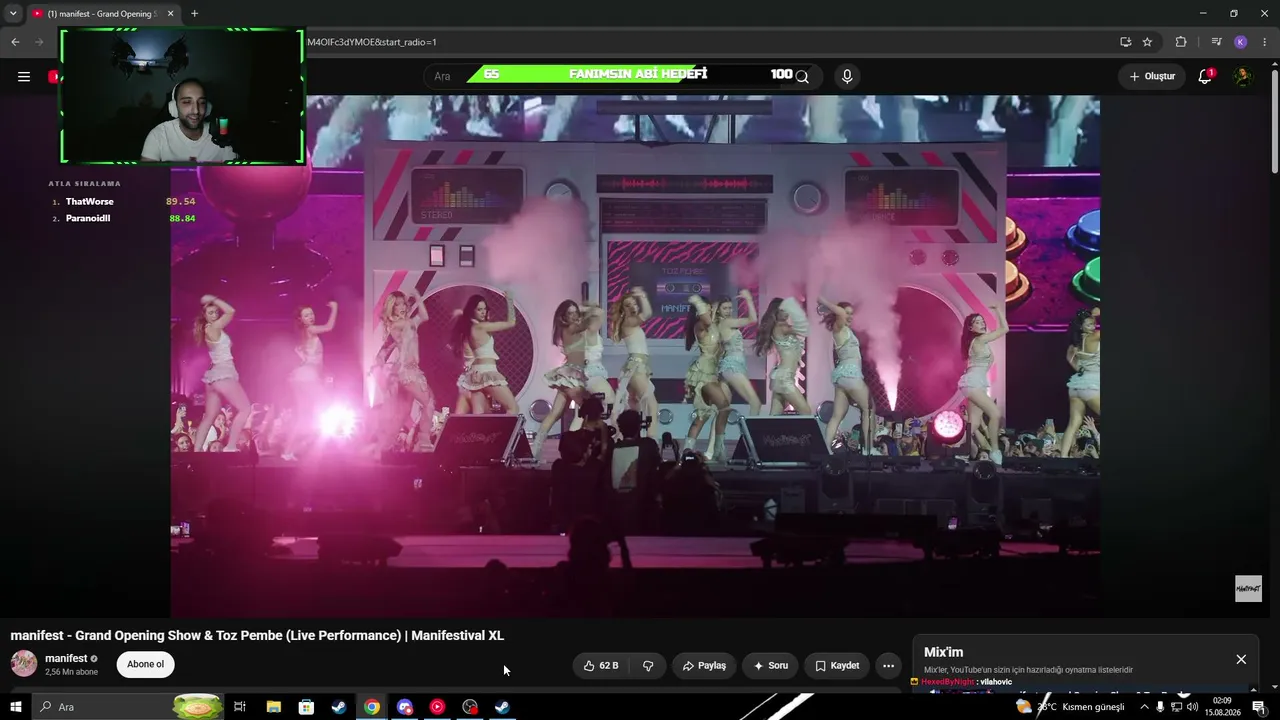
Task: Click the video player to pause
Action: click(635, 355)
